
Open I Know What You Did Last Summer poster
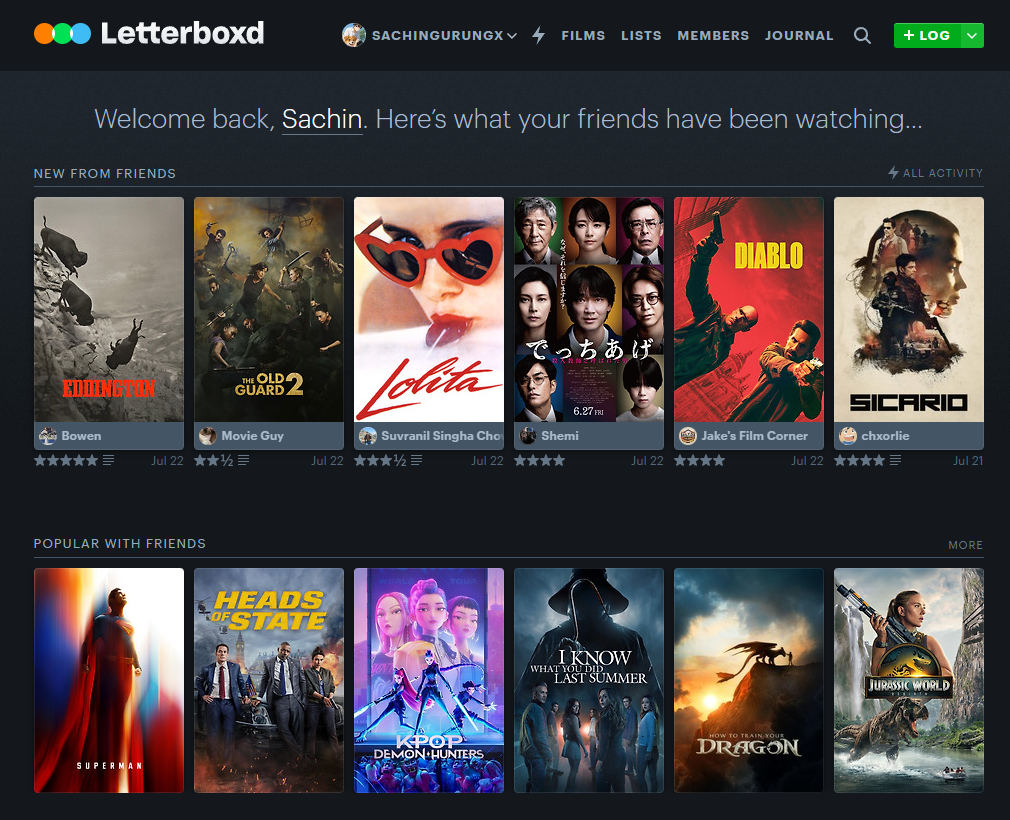tap(589, 680)
